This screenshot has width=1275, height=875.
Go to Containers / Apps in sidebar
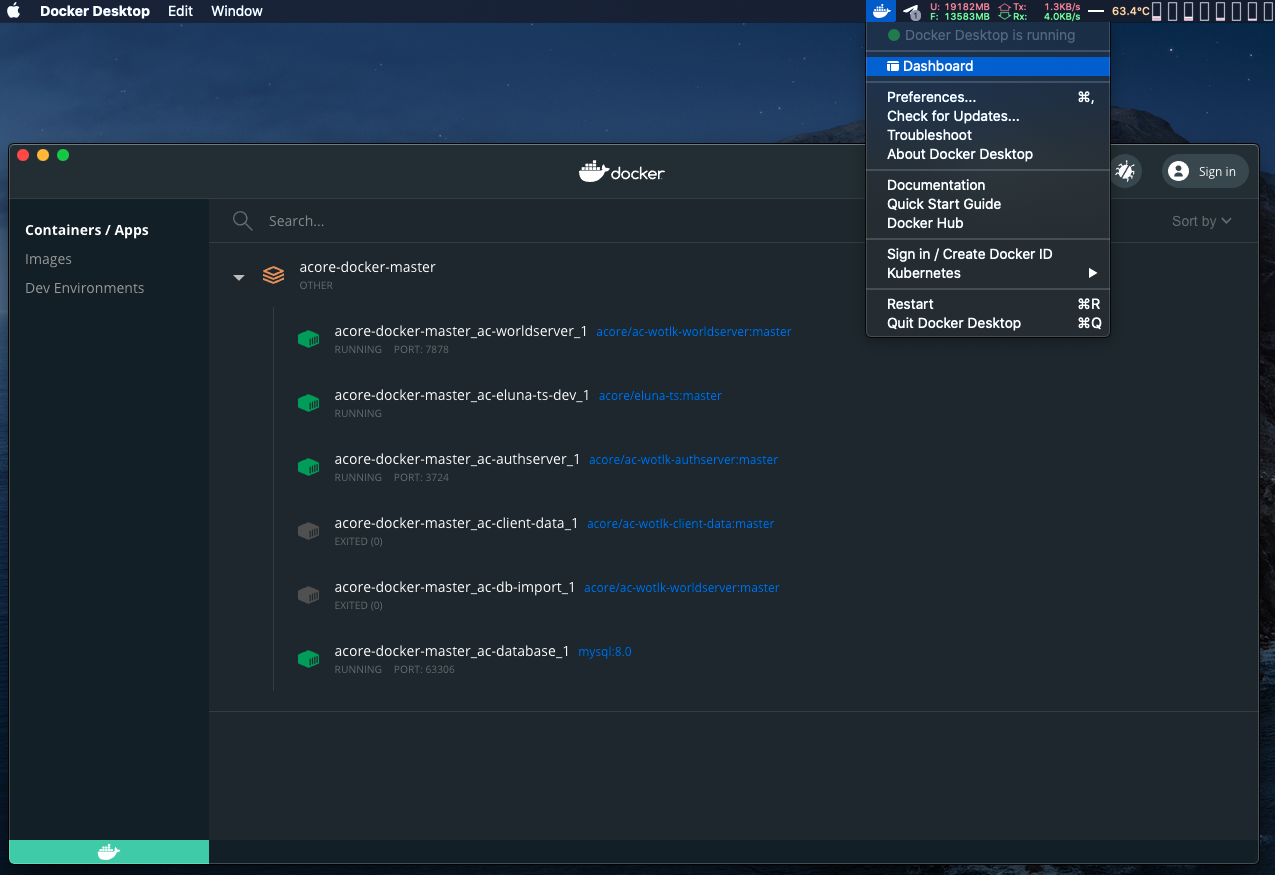[x=87, y=230]
